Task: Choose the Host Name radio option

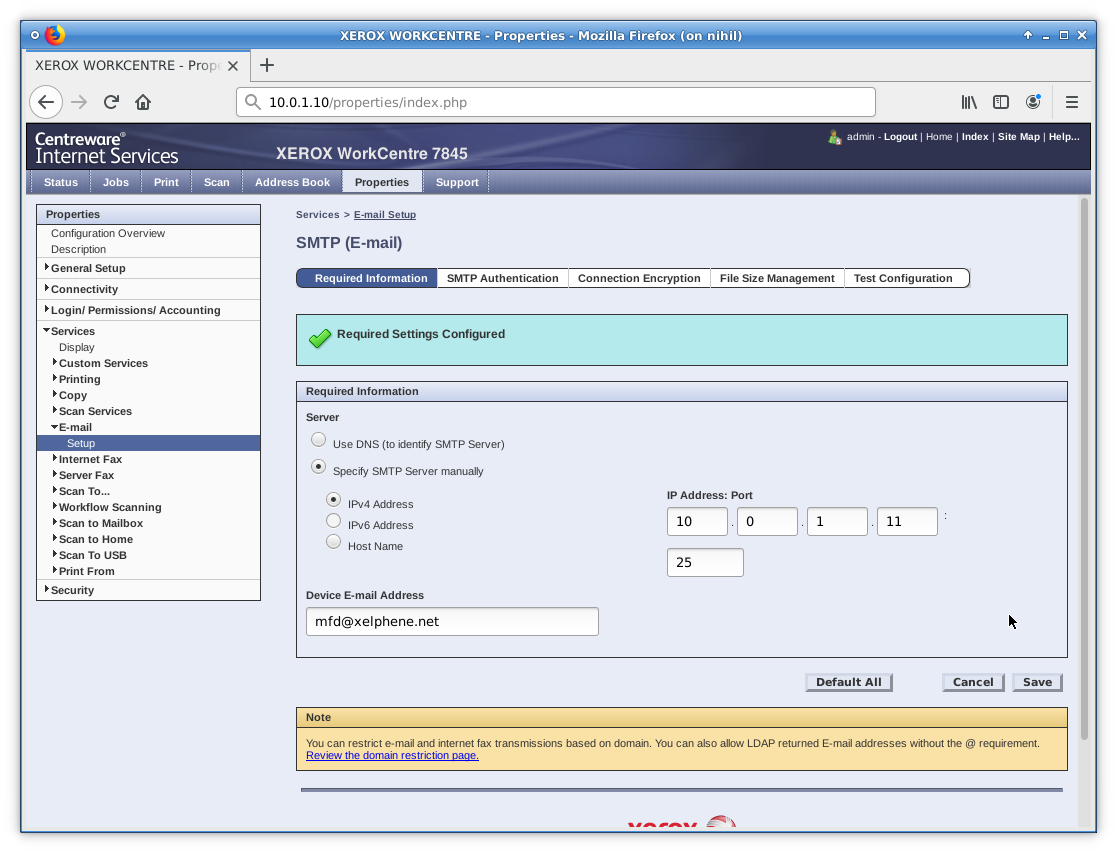Action: 333,542
